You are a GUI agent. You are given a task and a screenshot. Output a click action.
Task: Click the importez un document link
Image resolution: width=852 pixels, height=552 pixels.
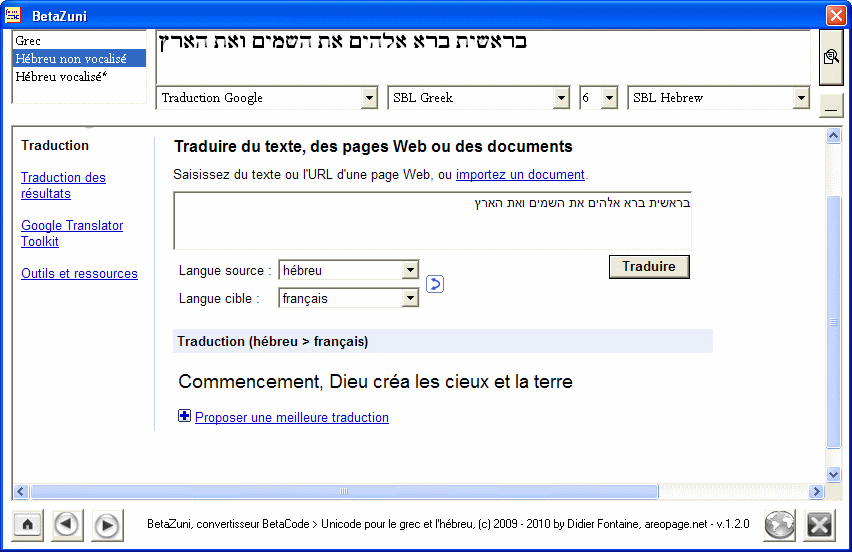520,174
